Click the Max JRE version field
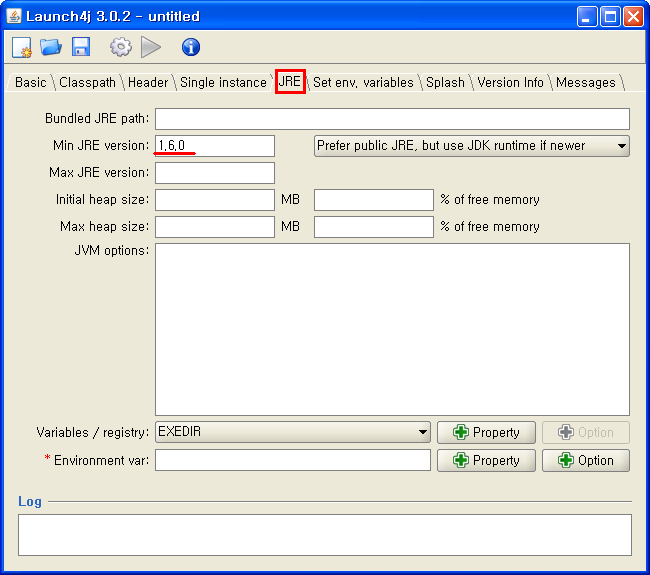Image resolution: width=650 pixels, height=575 pixels. tap(215, 173)
